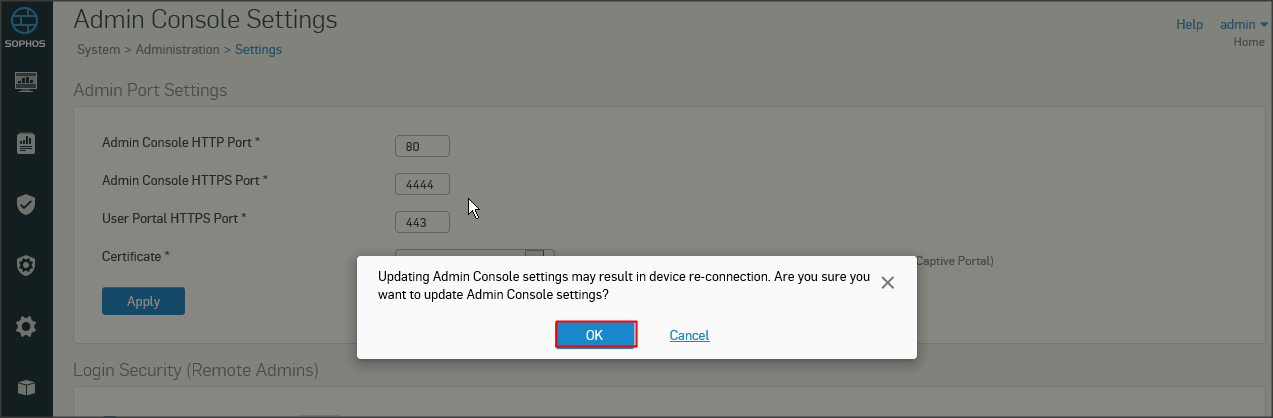
Task: Open the shield checkmark protection icon
Action: click(x=26, y=204)
